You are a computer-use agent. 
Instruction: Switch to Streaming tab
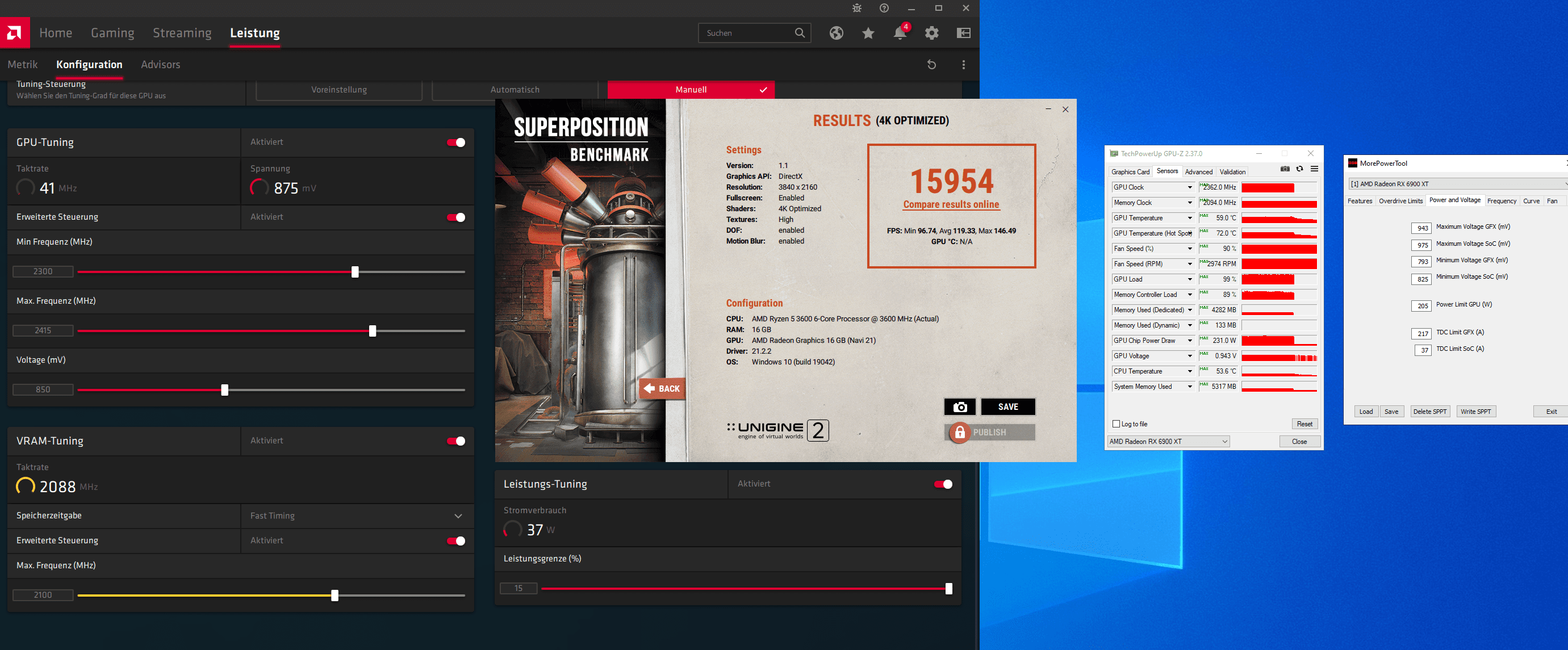182,33
